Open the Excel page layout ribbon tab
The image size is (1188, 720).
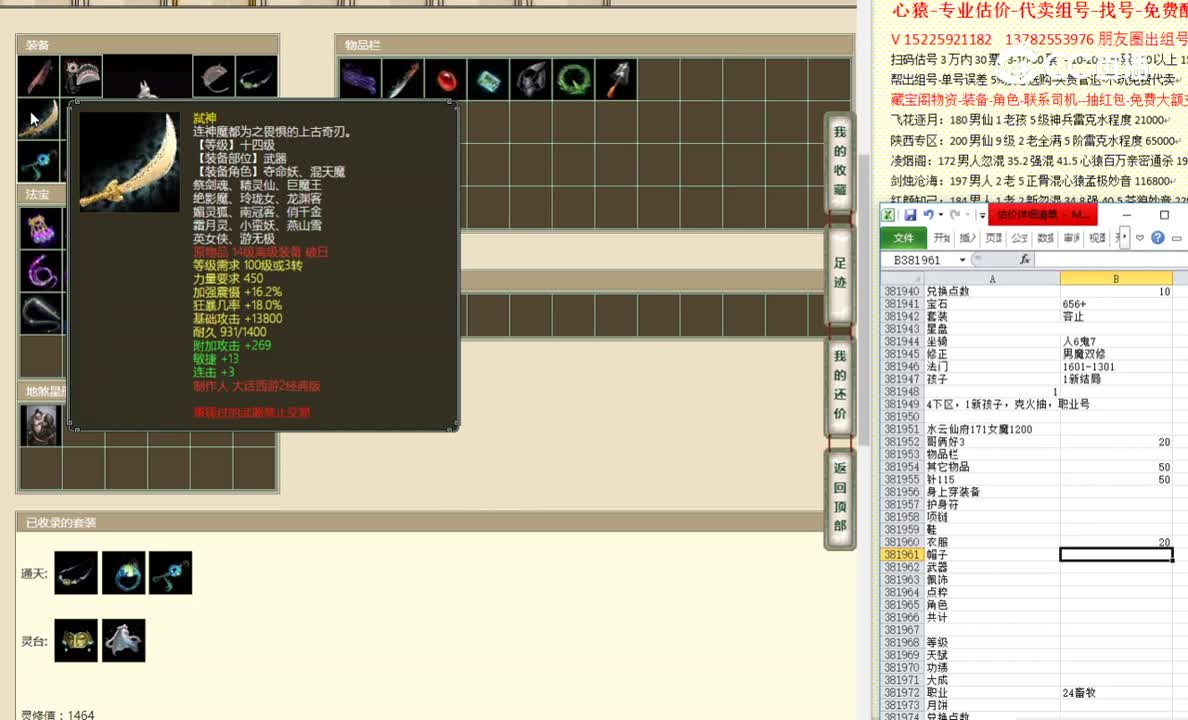993,238
